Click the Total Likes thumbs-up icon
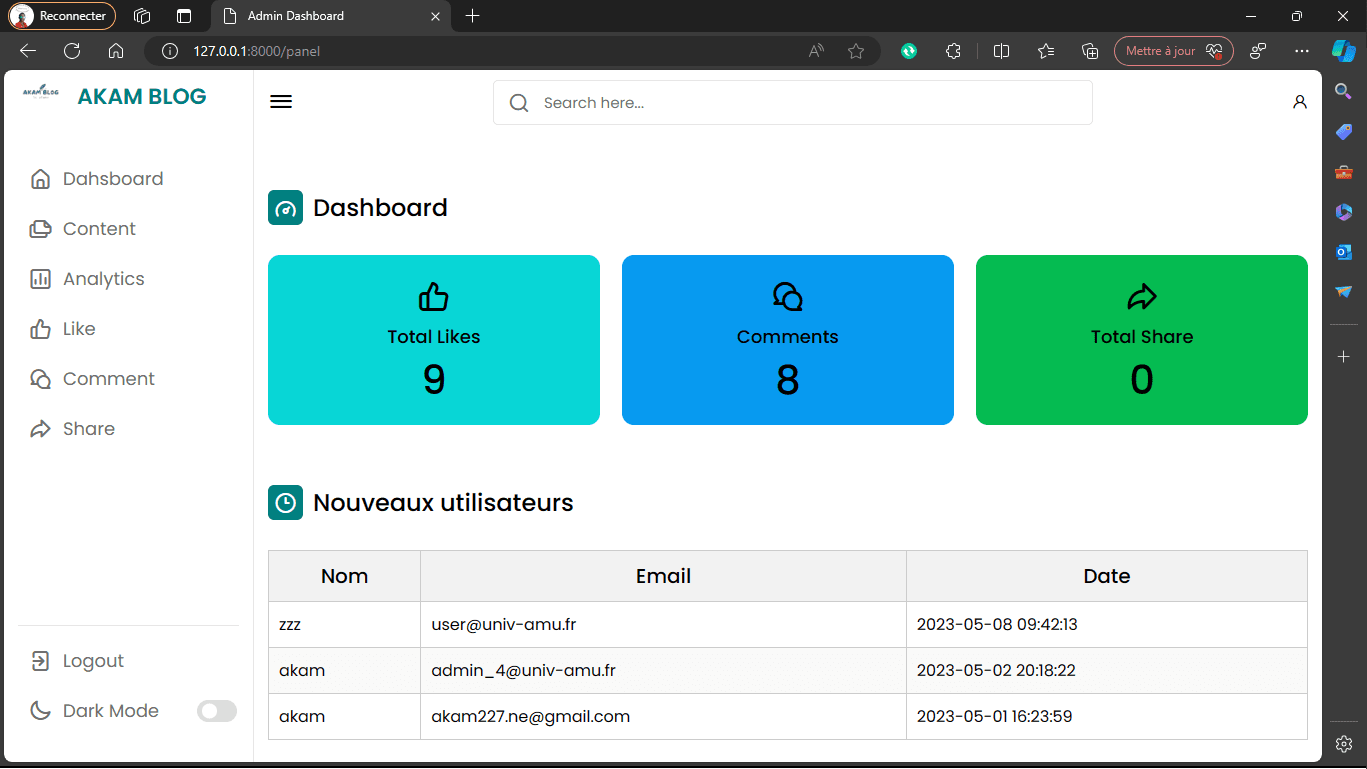Screen dimensions: 1367x769 [434, 296]
